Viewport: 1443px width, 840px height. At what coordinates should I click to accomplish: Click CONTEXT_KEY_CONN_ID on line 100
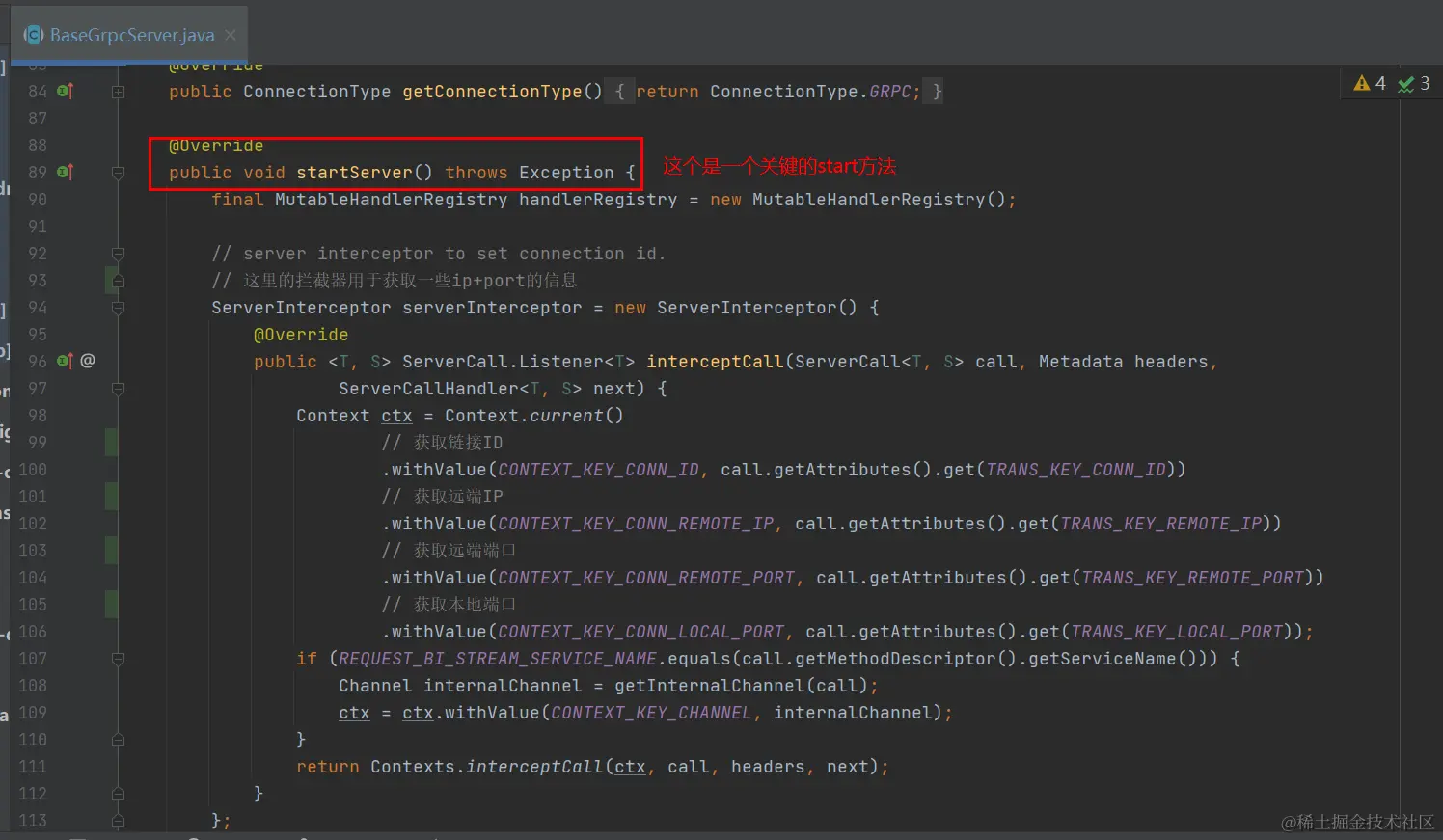pyautogui.click(x=598, y=470)
